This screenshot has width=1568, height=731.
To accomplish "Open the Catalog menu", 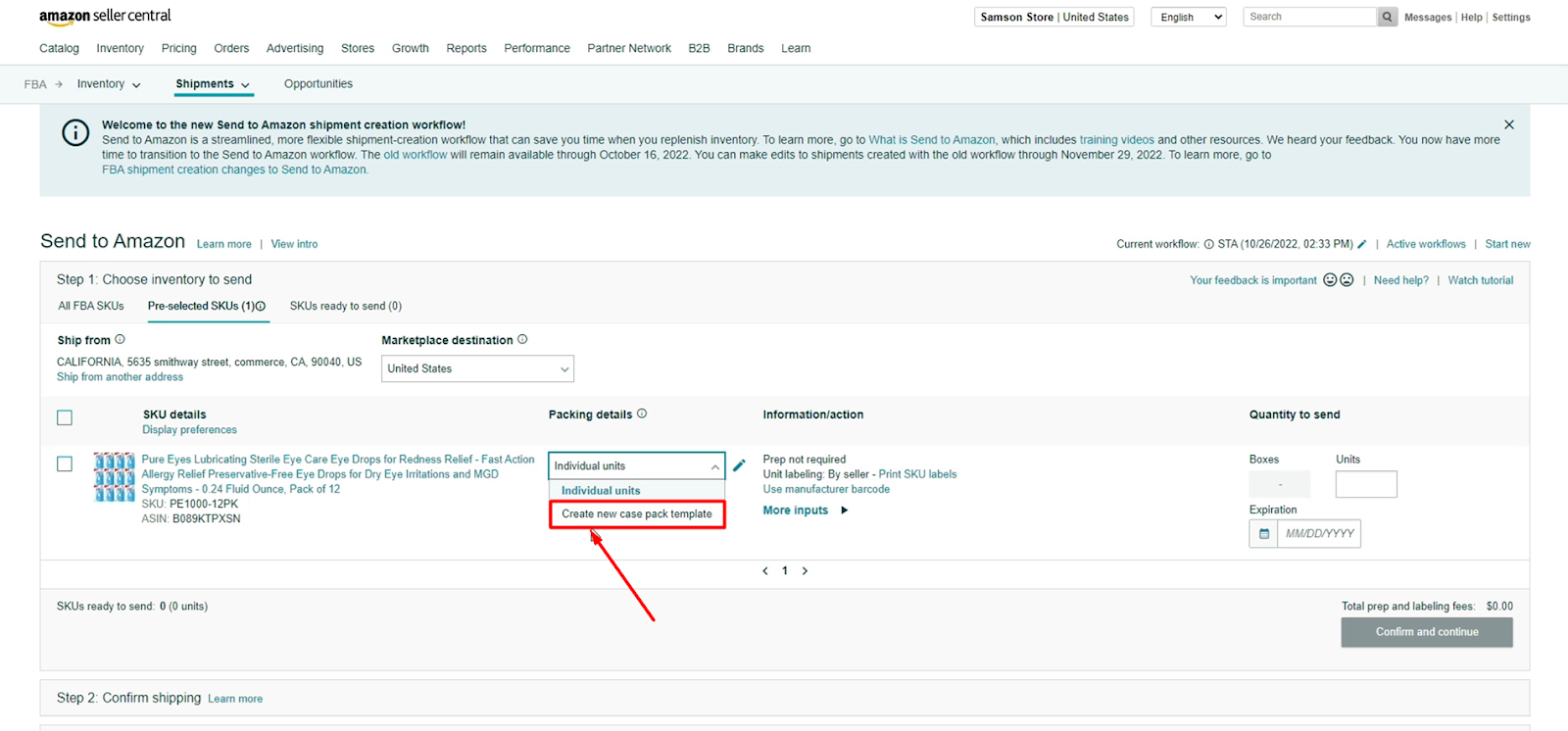I will tap(59, 48).
